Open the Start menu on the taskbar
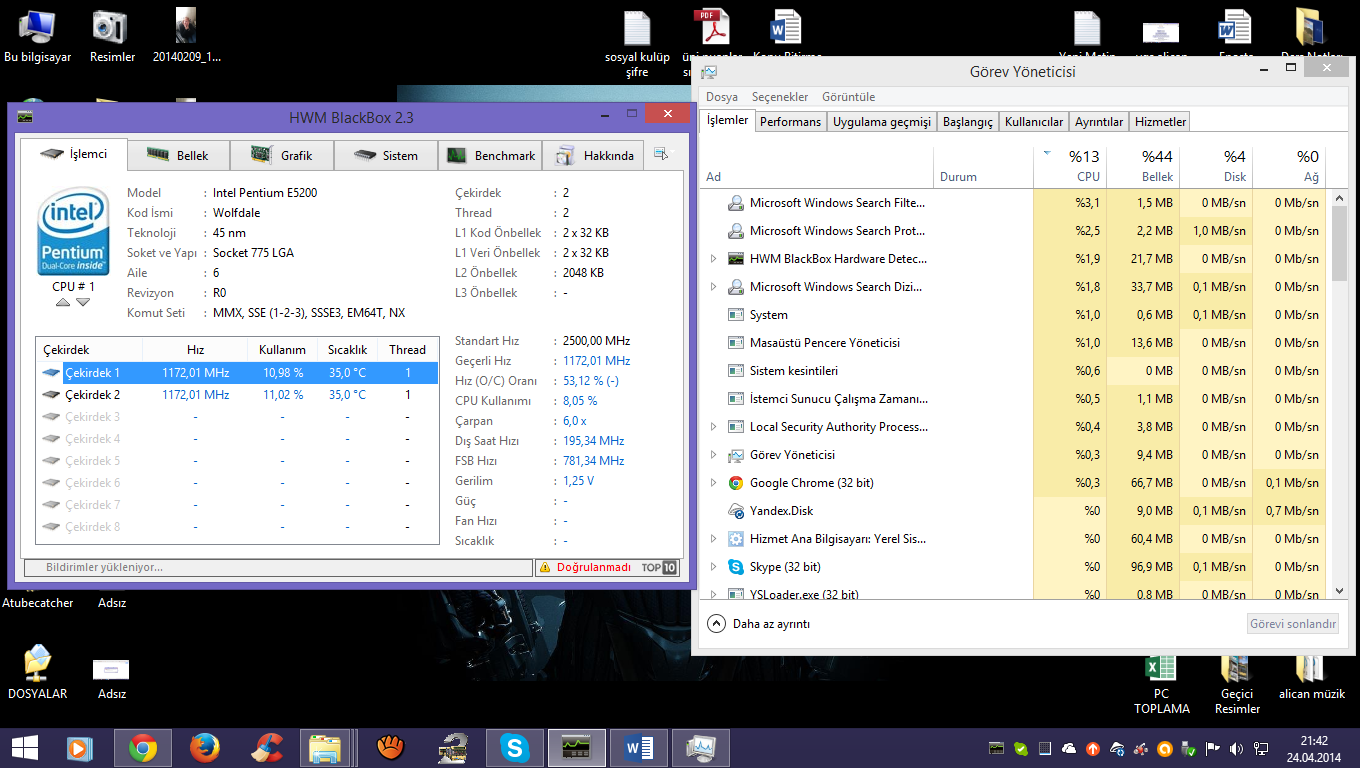Screen dimensions: 1360x768 (24, 747)
